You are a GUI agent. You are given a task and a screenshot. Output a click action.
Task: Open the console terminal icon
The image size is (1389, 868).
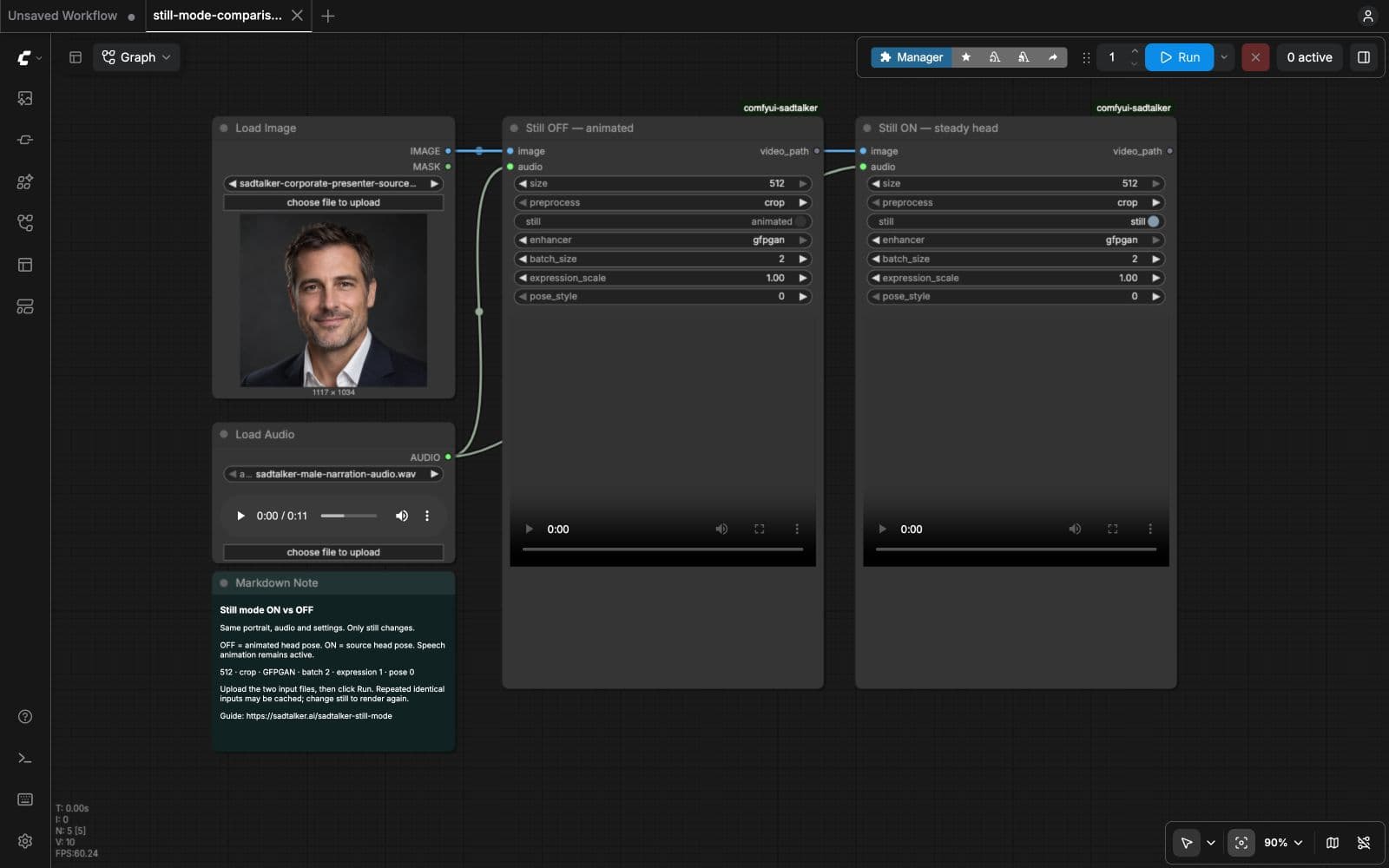pyautogui.click(x=25, y=758)
